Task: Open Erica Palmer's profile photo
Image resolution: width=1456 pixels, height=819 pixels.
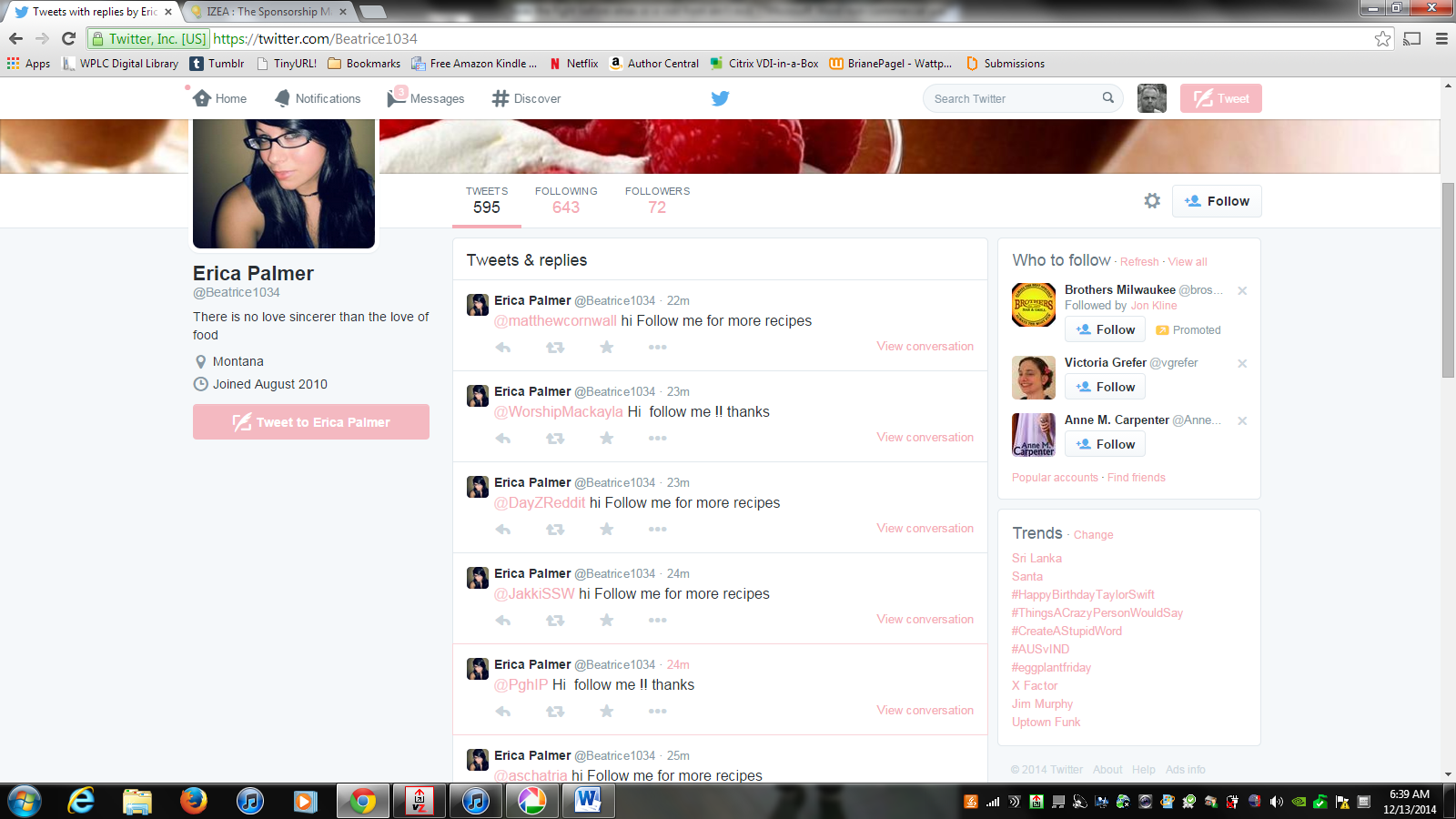Action: [x=284, y=184]
